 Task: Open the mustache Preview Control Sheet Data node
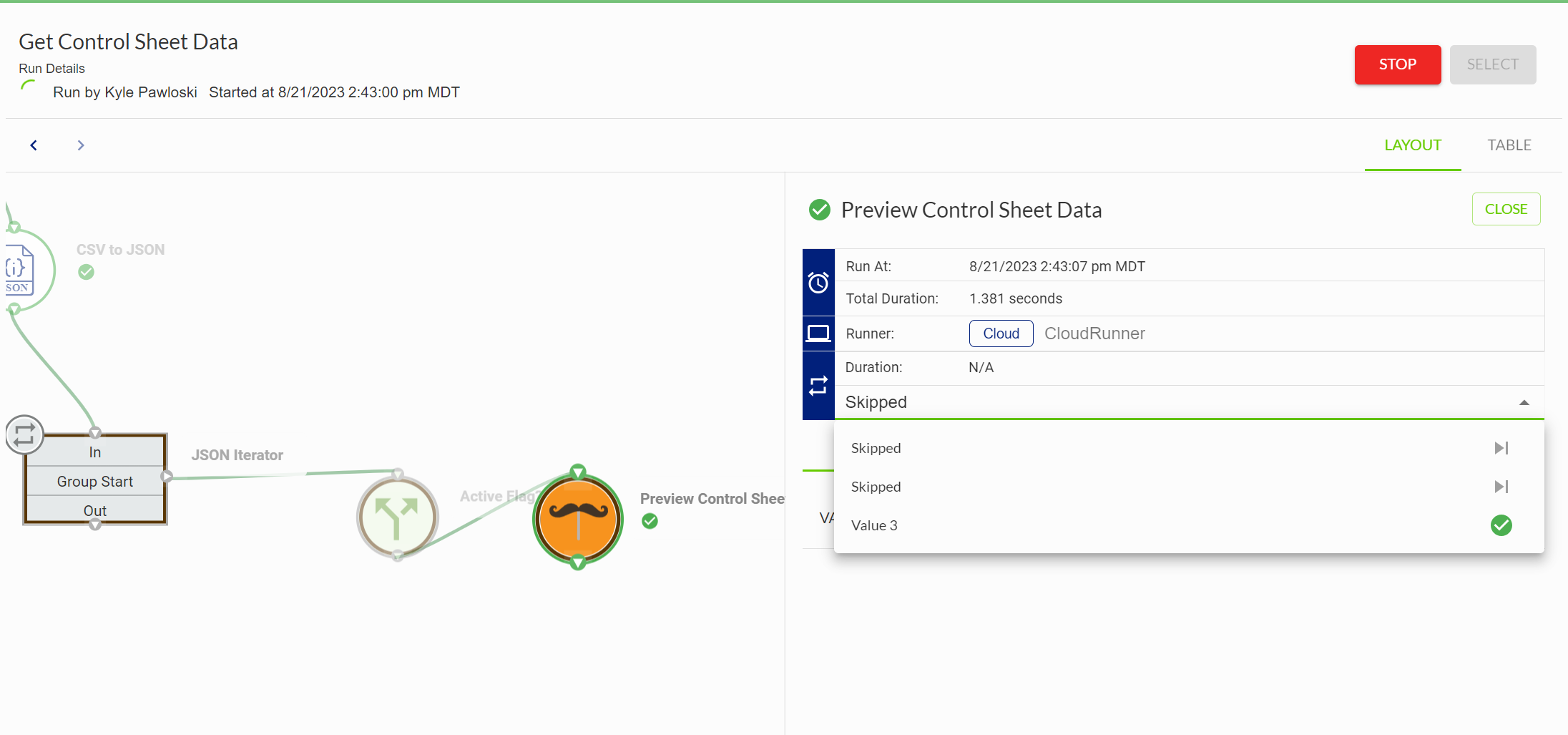(x=577, y=517)
